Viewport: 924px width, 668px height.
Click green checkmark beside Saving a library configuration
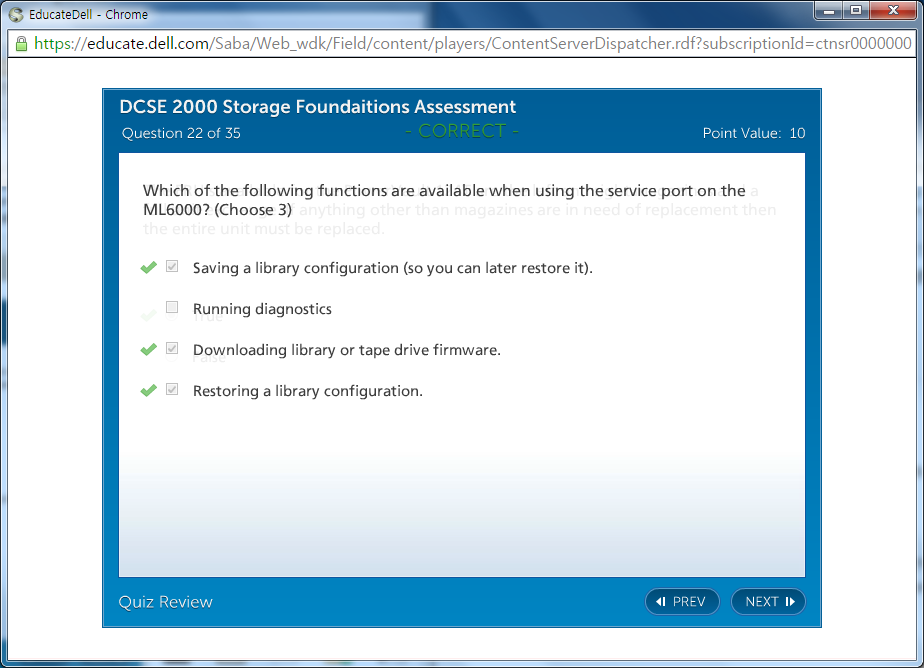click(x=148, y=268)
